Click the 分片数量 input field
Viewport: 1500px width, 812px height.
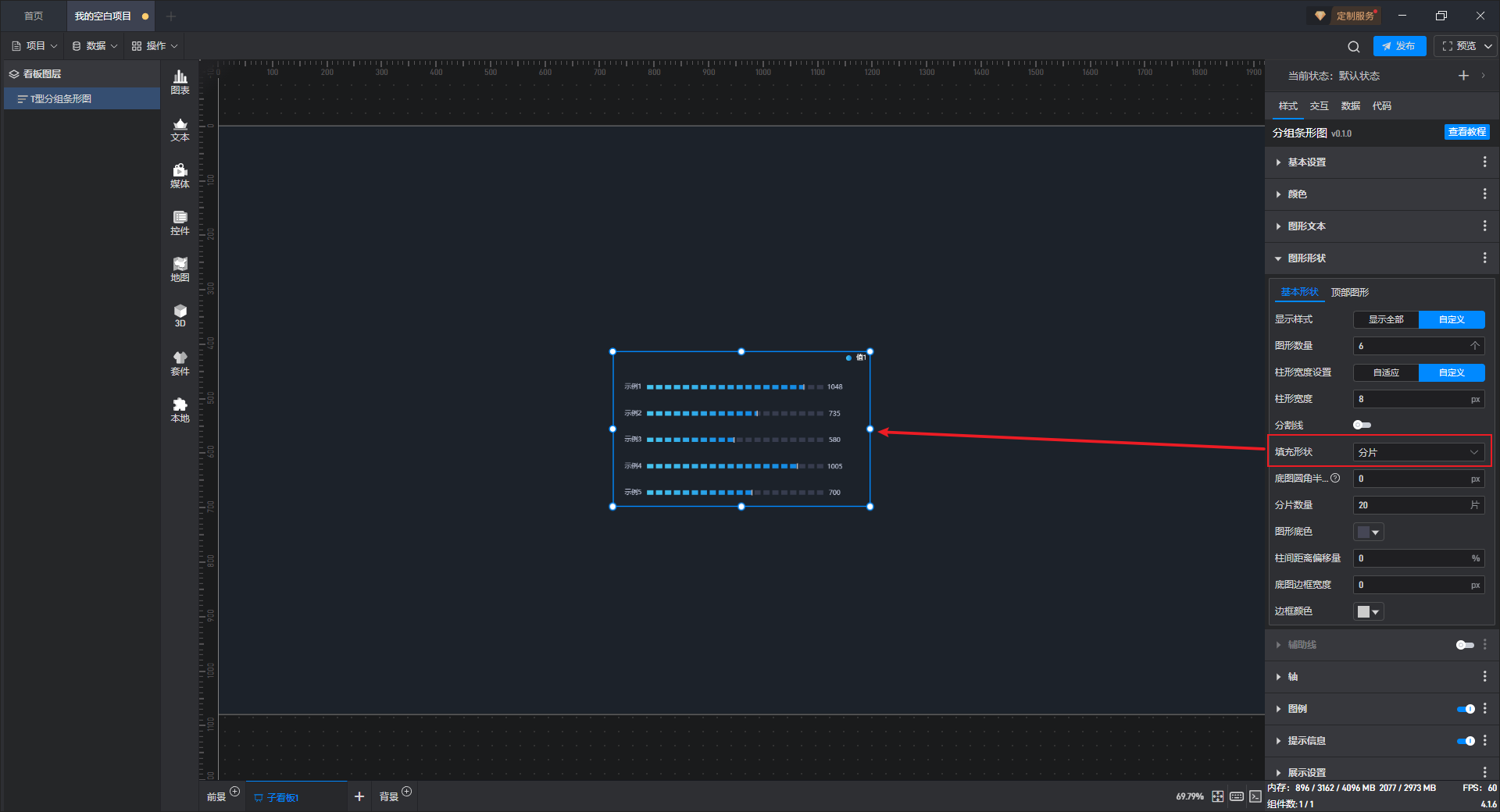click(x=1419, y=505)
